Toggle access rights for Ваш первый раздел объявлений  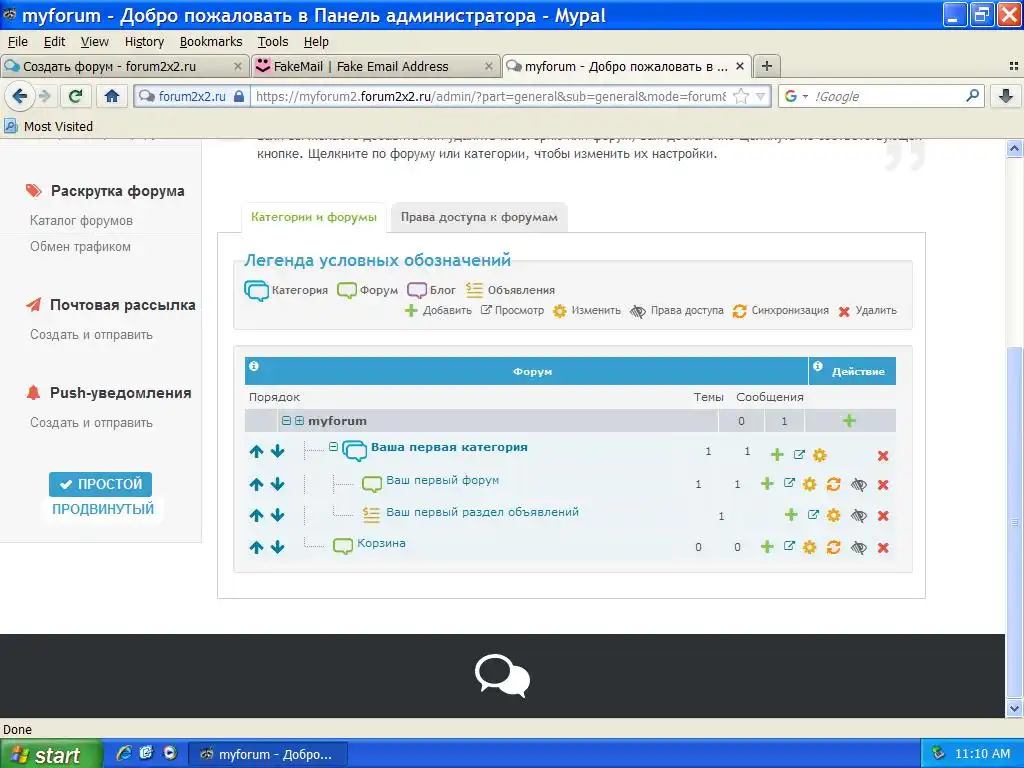point(859,516)
